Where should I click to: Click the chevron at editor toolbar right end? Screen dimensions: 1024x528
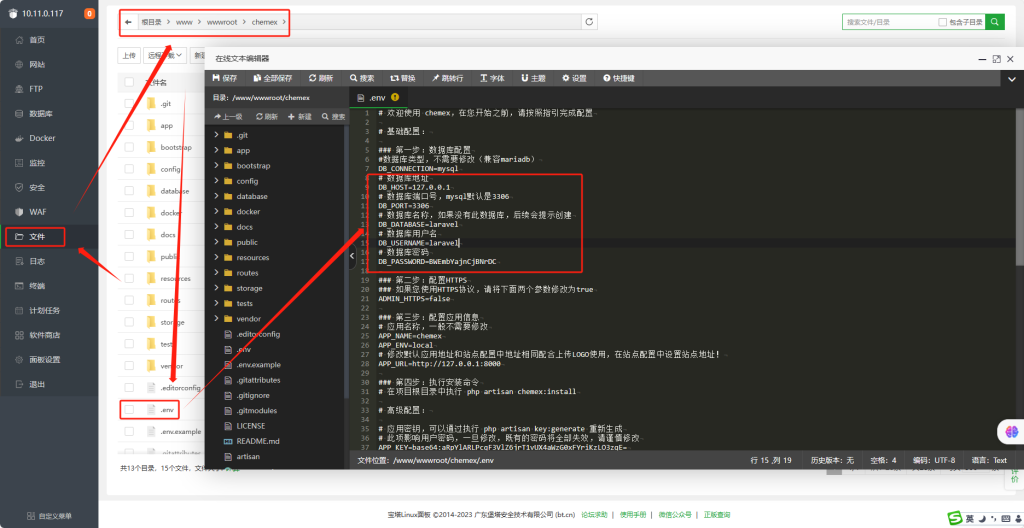pos(1013,79)
